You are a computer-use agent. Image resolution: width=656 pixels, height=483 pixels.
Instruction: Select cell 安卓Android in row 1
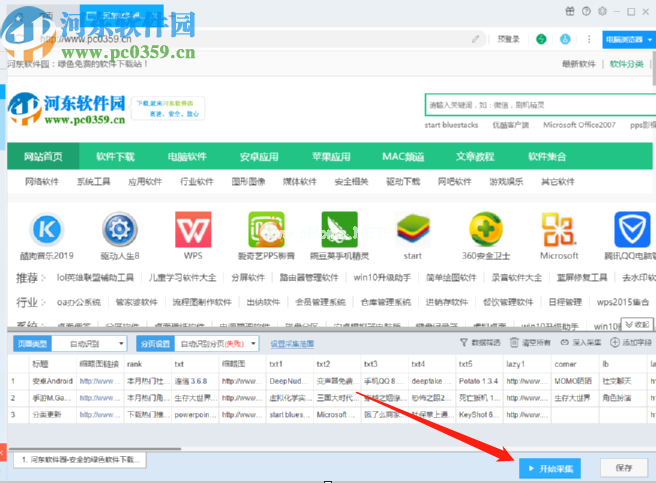point(53,381)
